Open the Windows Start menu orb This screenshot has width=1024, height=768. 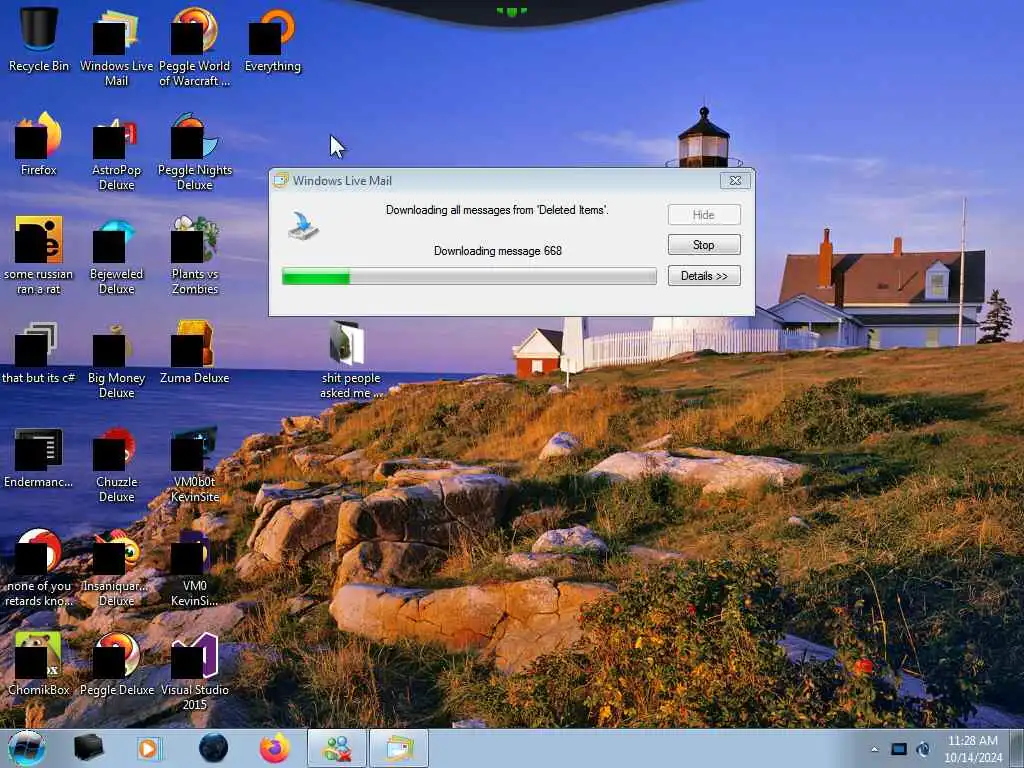click(x=27, y=748)
